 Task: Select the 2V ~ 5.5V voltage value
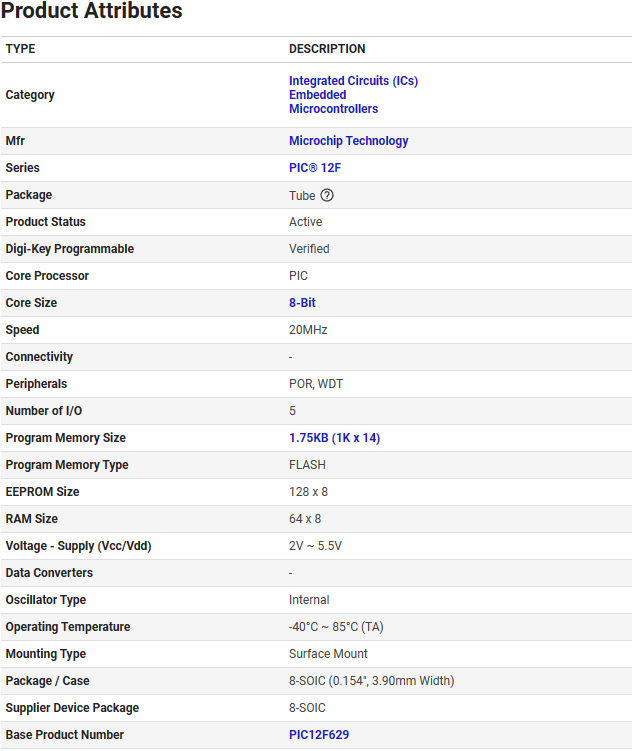(315, 546)
